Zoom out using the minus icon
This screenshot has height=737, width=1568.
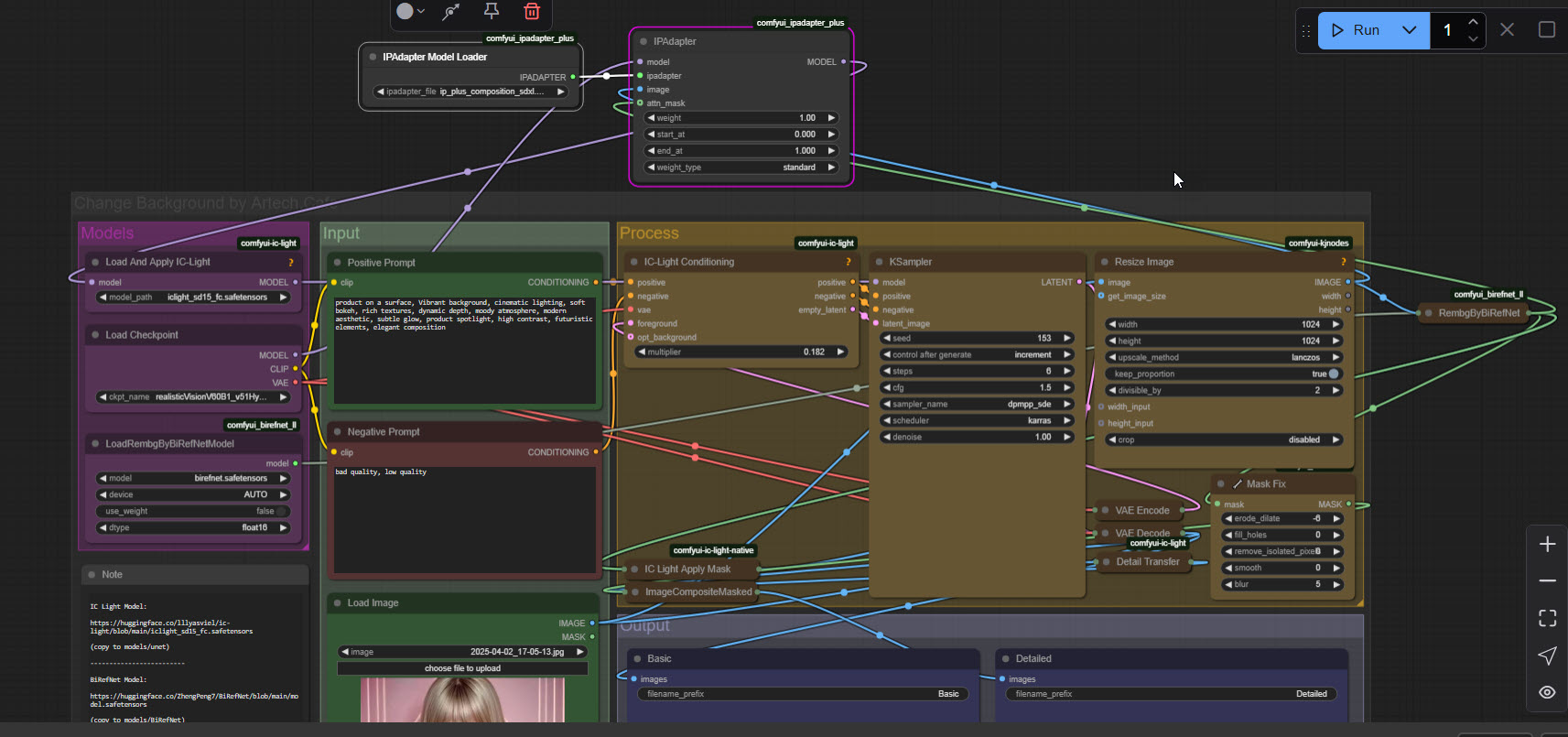coord(1547,580)
